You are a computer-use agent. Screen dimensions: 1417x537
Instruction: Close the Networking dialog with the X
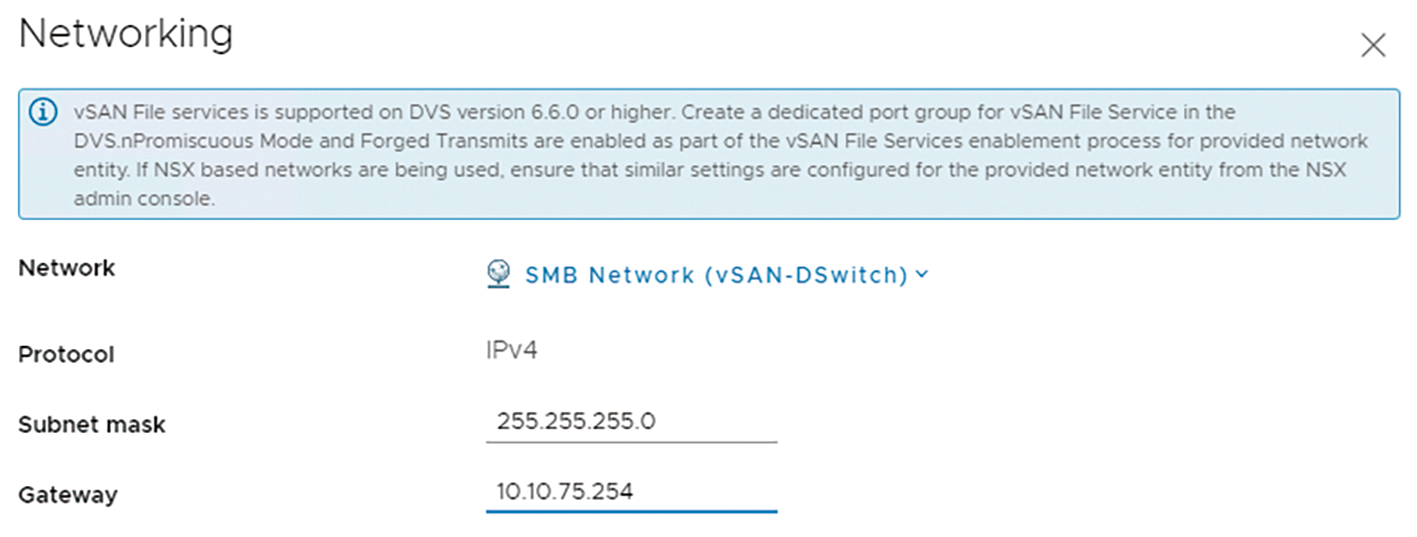1373,45
